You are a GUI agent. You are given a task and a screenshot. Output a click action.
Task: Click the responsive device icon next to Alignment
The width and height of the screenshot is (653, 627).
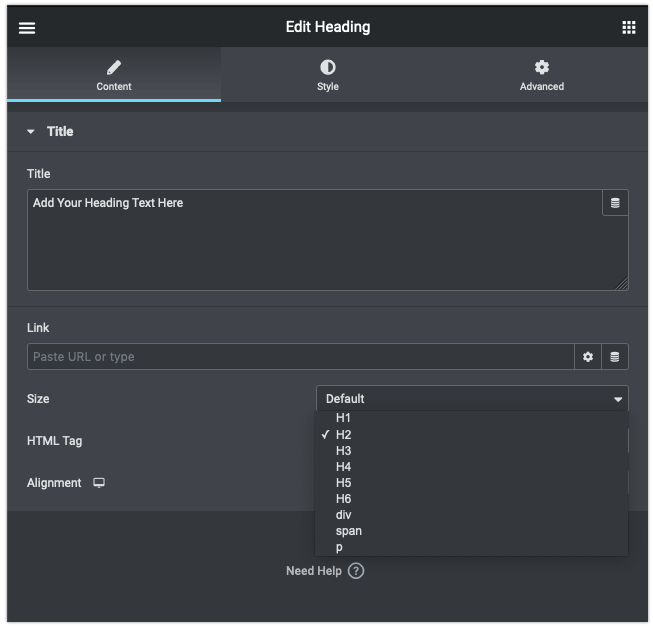(99, 483)
